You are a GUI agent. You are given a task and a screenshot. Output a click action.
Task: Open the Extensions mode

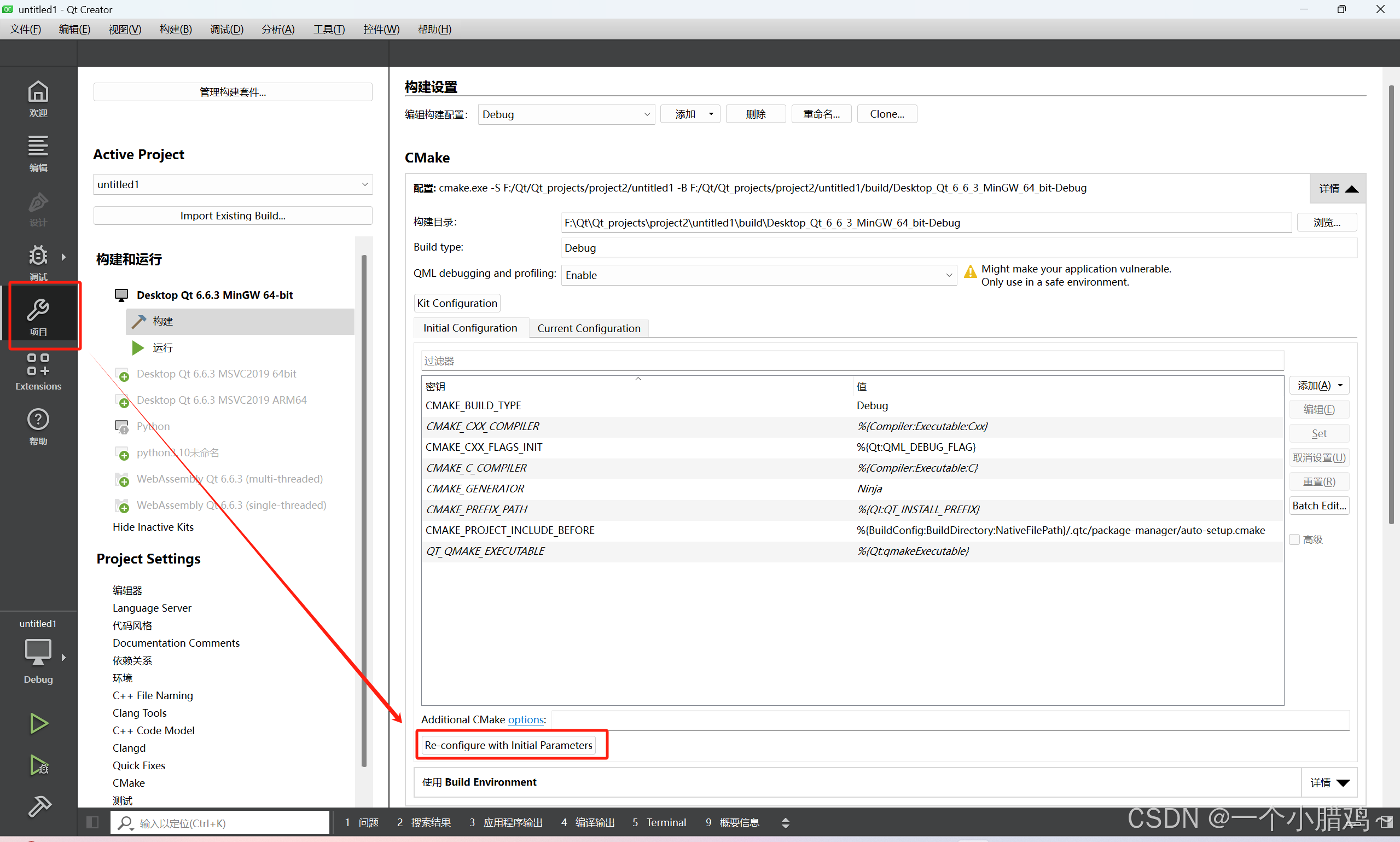click(x=38, y=371)
